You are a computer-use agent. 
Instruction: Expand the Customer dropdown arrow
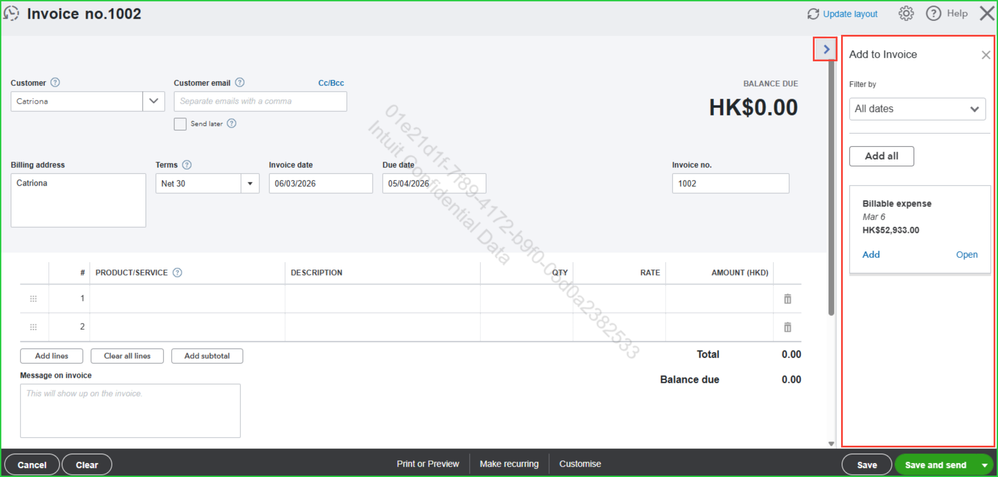153,101
